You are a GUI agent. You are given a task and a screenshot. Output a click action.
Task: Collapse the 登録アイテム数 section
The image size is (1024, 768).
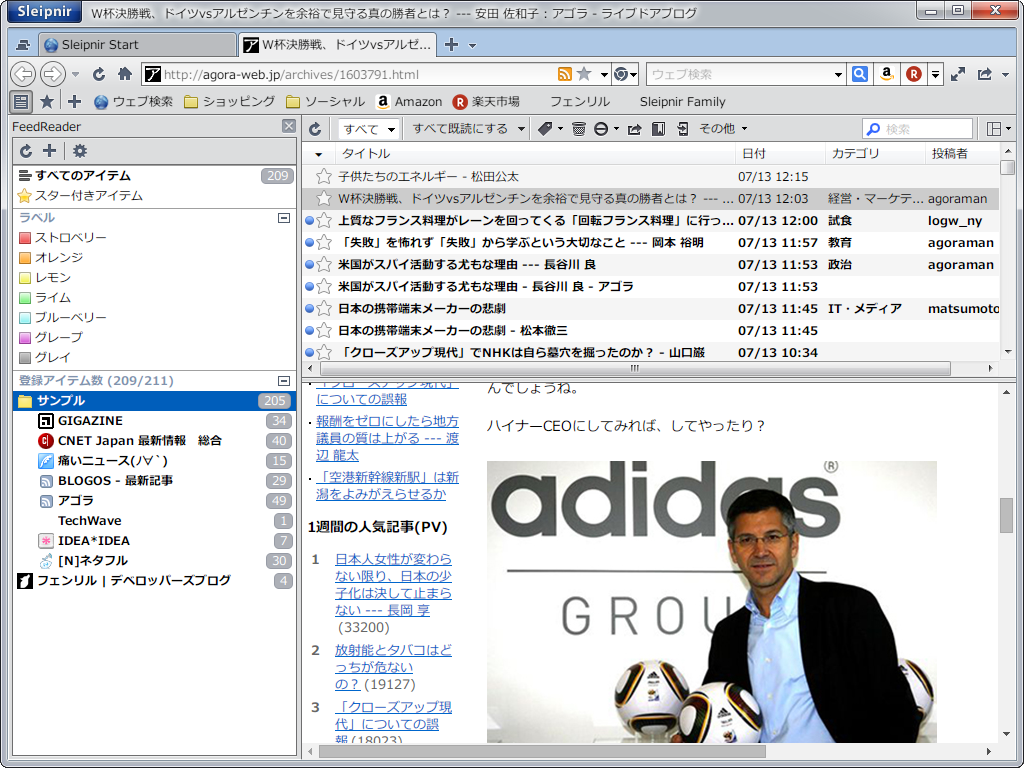coord(283,380)
